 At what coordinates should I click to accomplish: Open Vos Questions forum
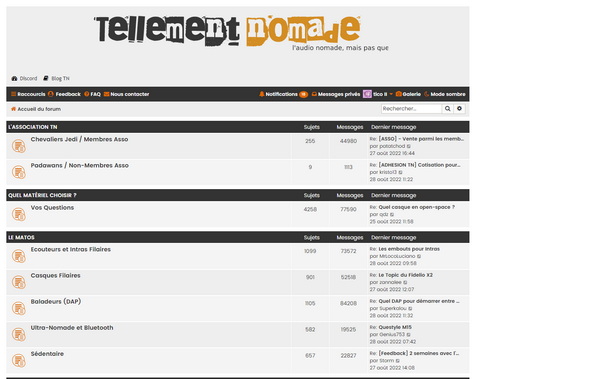pyautogui.click(x=52, y=207)
